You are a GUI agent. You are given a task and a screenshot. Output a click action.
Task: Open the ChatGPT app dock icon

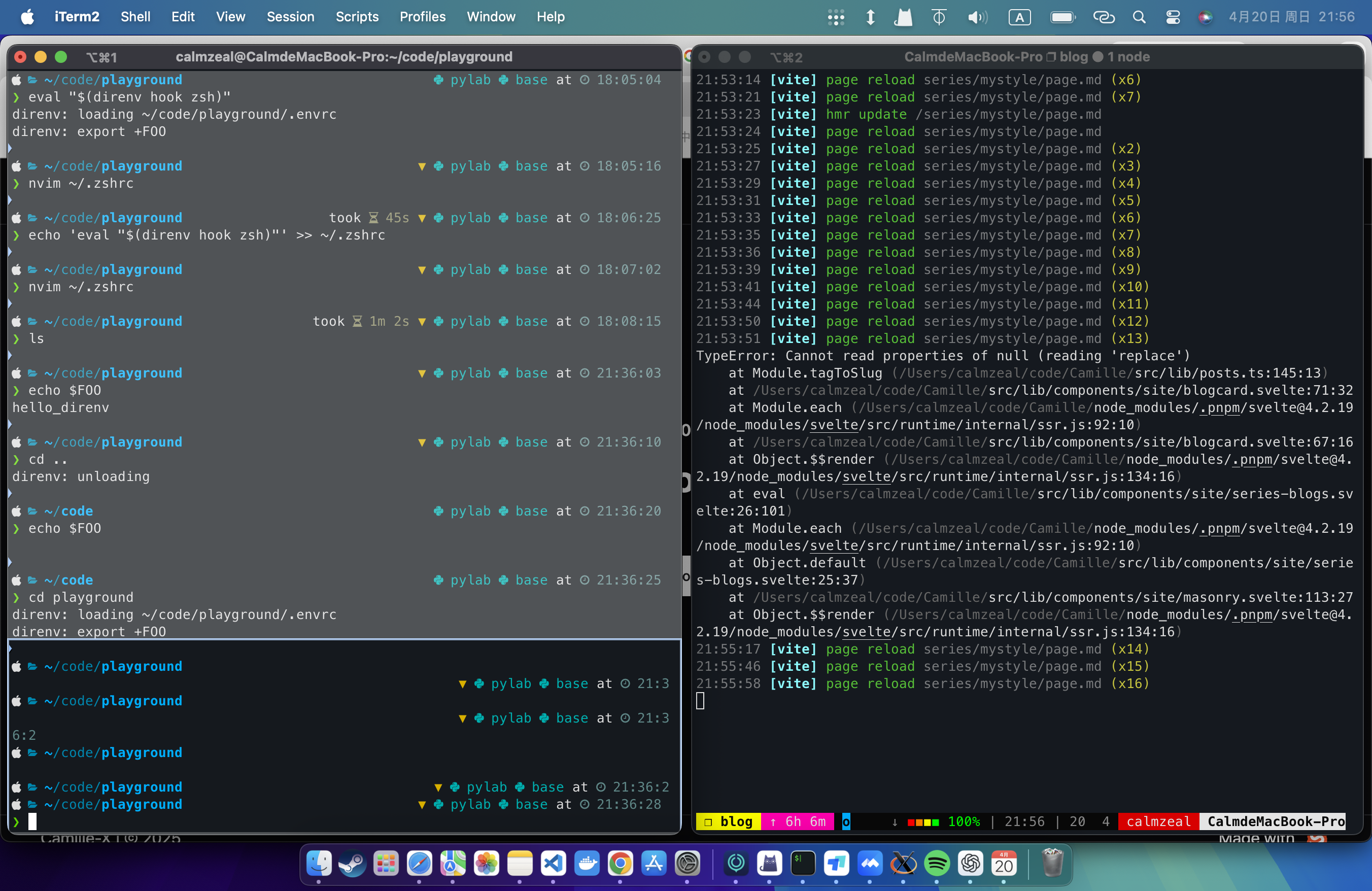coord(970,863)
